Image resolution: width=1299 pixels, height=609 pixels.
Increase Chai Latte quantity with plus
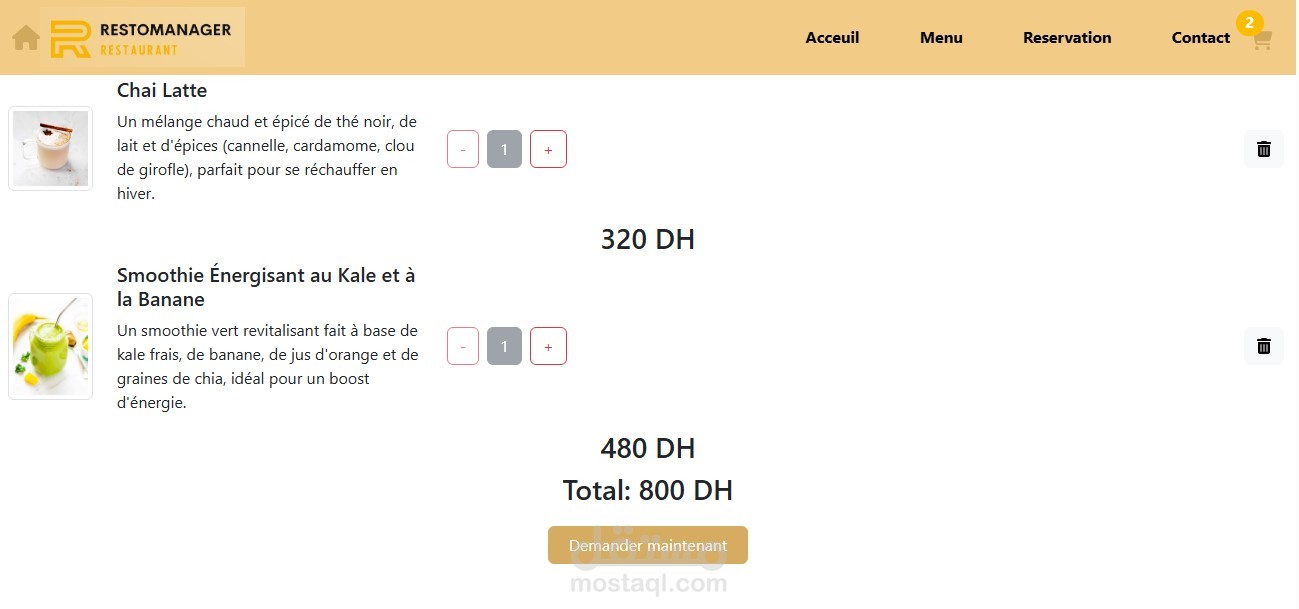[548, 149]
